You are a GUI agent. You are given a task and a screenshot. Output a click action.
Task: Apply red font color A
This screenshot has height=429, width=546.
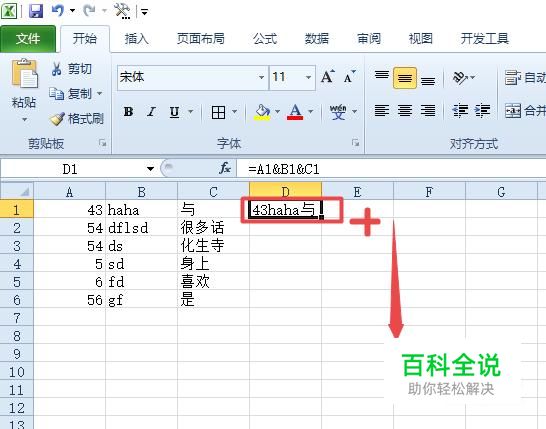click(x=295, y=112)
